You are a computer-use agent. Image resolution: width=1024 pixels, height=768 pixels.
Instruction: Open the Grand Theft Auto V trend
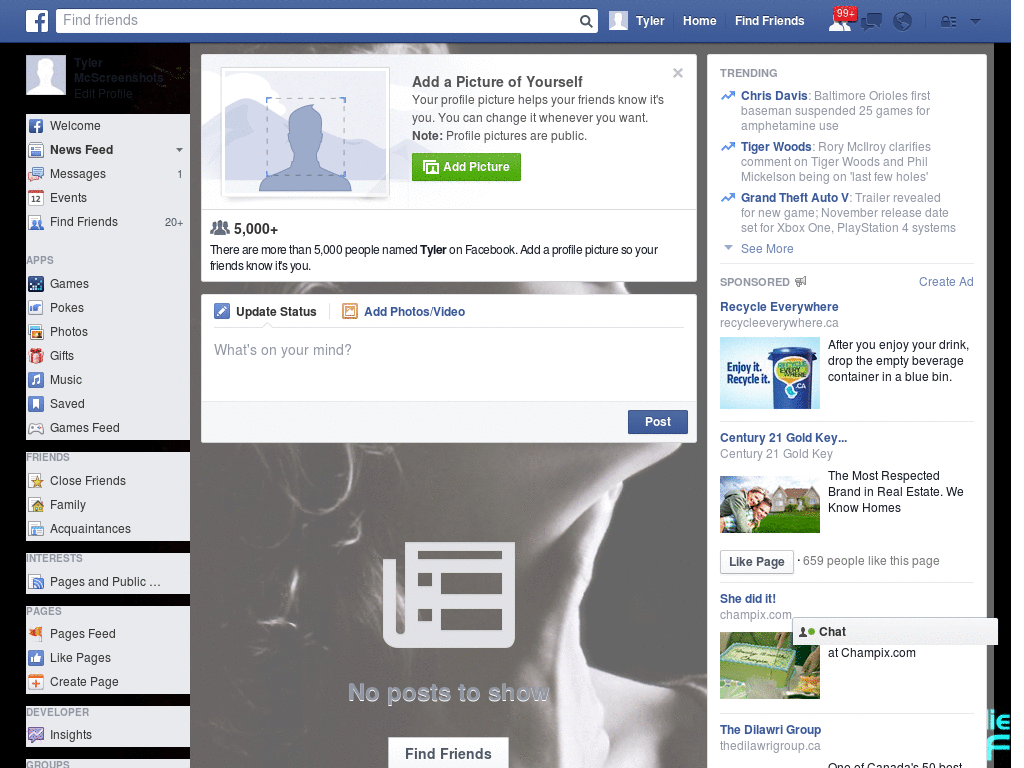click(x=795, y=198)
